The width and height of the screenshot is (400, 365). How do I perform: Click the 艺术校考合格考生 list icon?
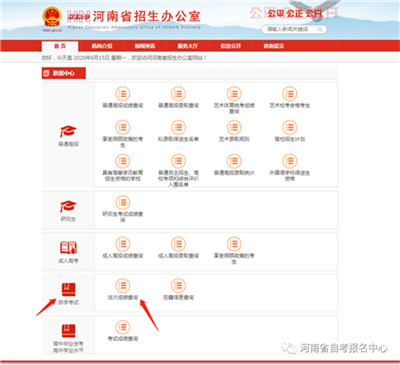[x=290, y=94]
